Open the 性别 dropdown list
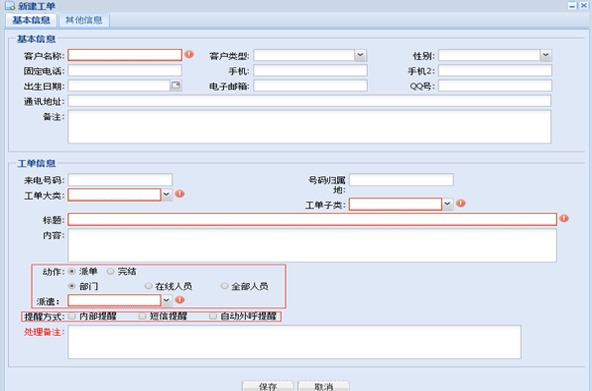The image size is (592, 391). pyautogui.click(x=546, y=55)
